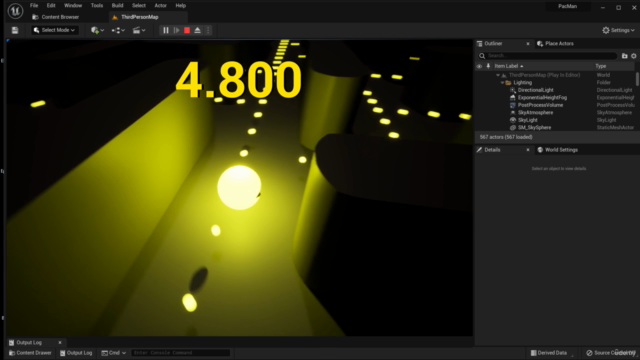This screenshot has height=360, width=640.
Task: Switch to the World Settings tab
Action: coord(557,150)
